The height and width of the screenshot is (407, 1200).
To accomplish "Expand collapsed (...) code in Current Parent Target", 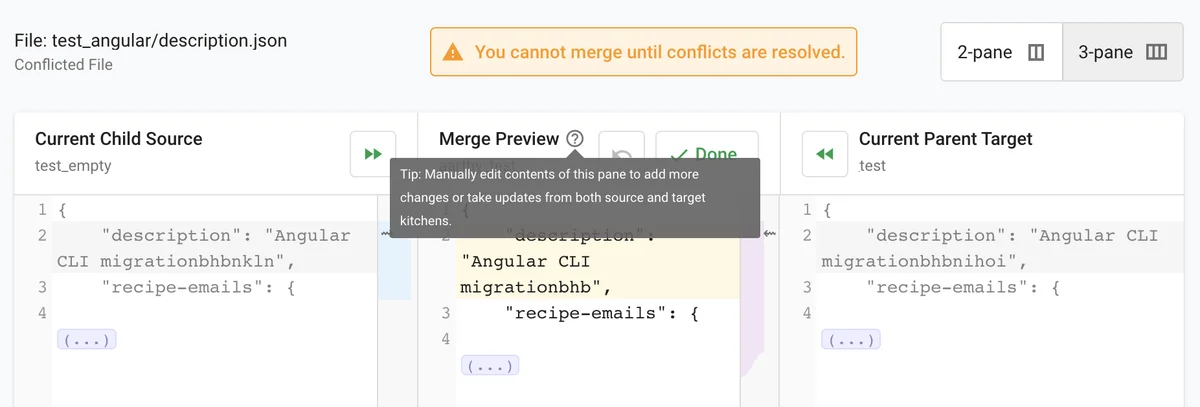I will click(850, 340).
